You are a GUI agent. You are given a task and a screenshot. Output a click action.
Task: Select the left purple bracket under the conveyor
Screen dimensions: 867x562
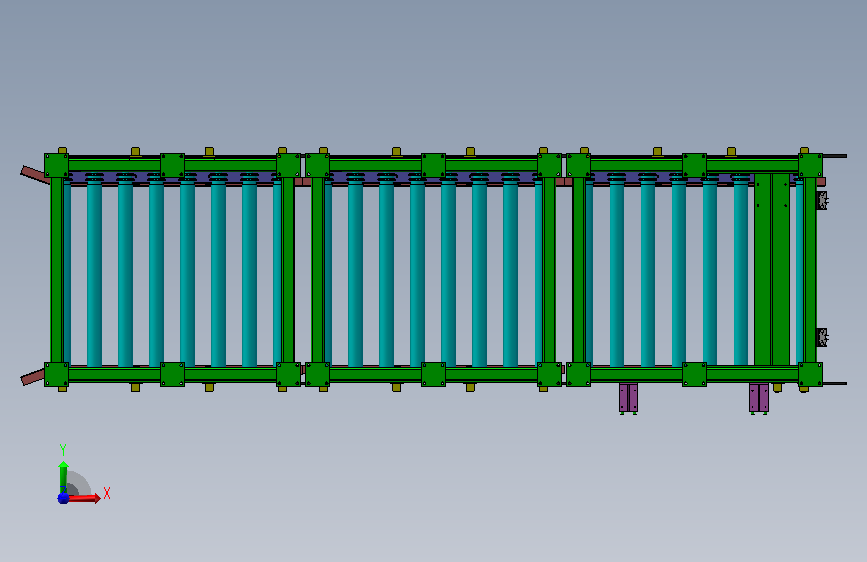628,398
